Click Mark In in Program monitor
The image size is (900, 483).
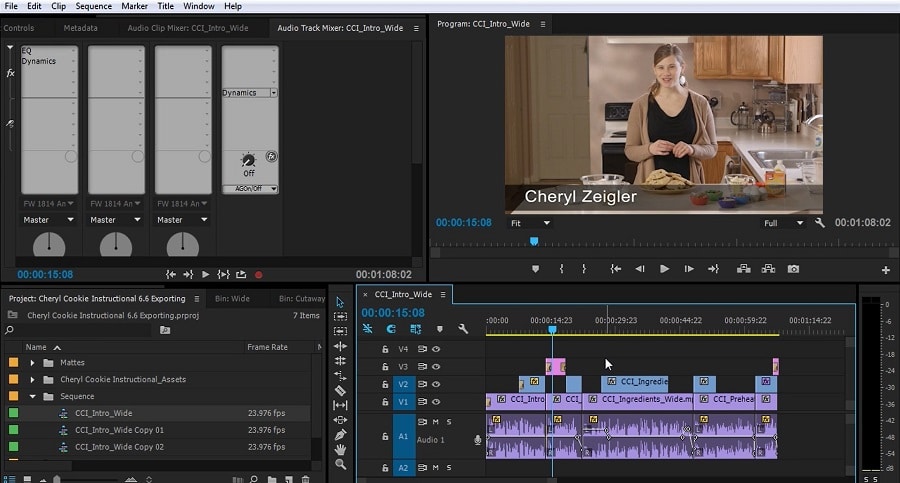pos(561,269)
